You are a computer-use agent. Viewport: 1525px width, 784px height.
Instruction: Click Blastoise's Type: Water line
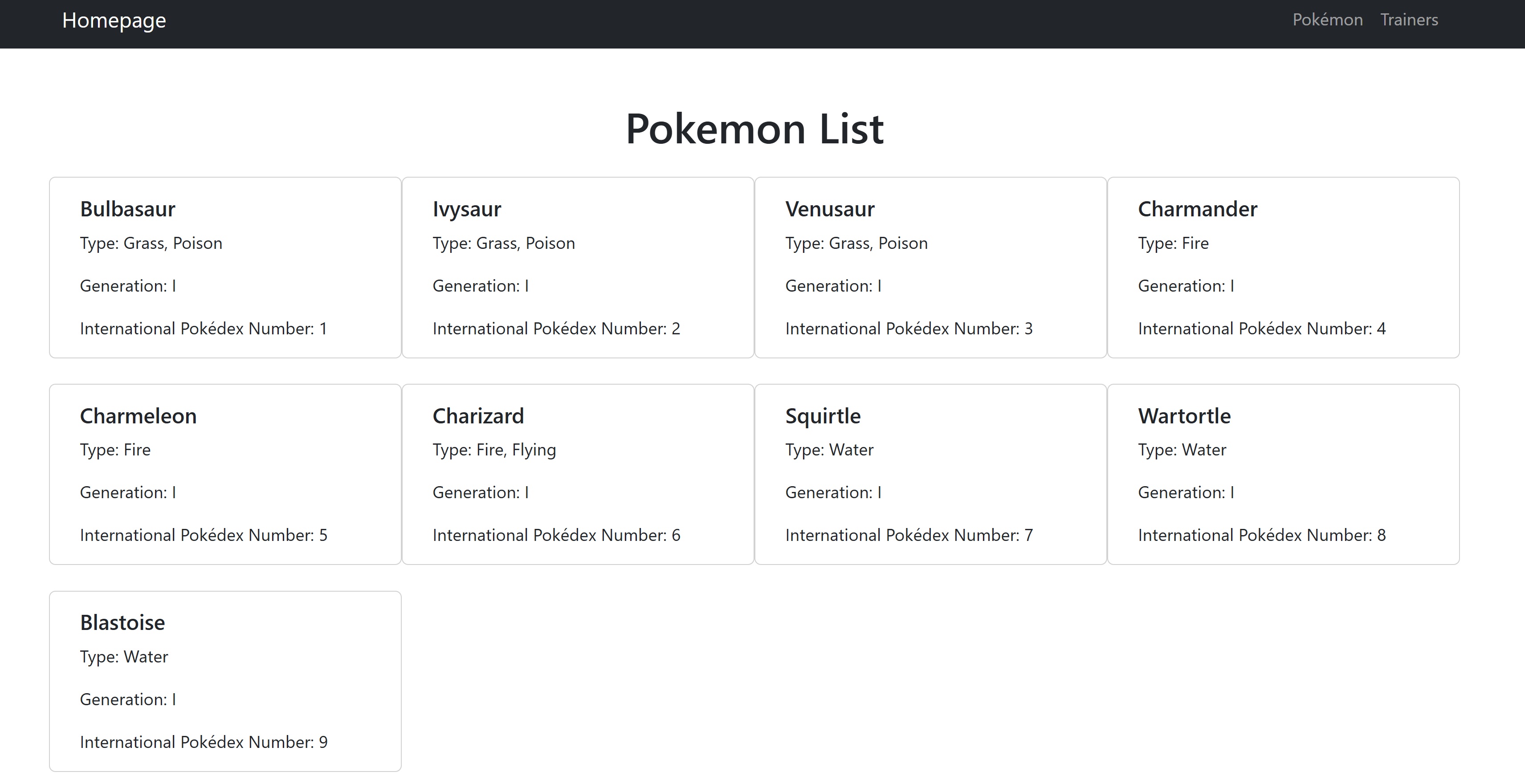click(x=124, y=656)
